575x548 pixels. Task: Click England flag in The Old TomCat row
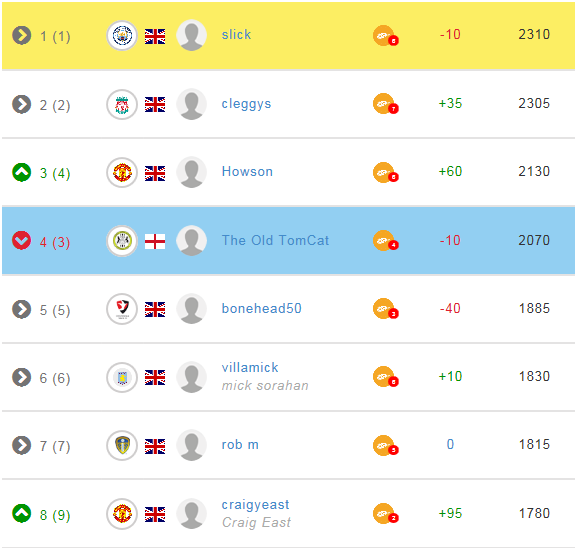[155, 241]
